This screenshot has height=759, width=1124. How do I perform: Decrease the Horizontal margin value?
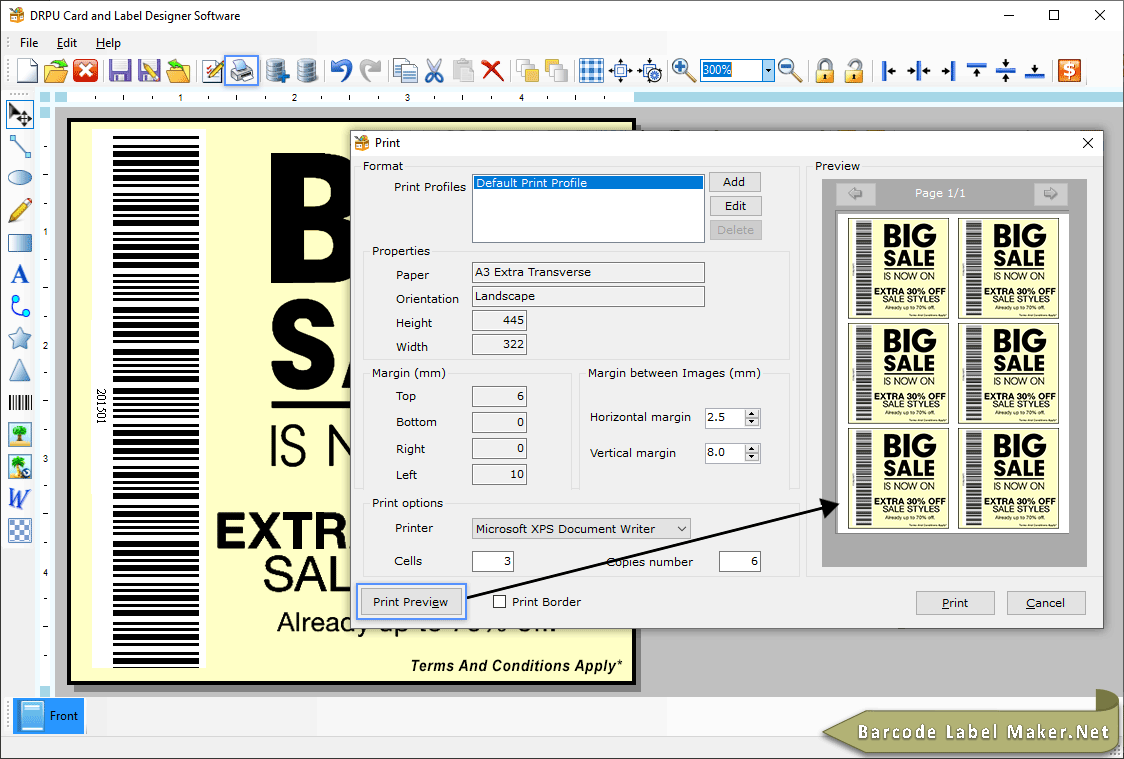coord(751,421)
